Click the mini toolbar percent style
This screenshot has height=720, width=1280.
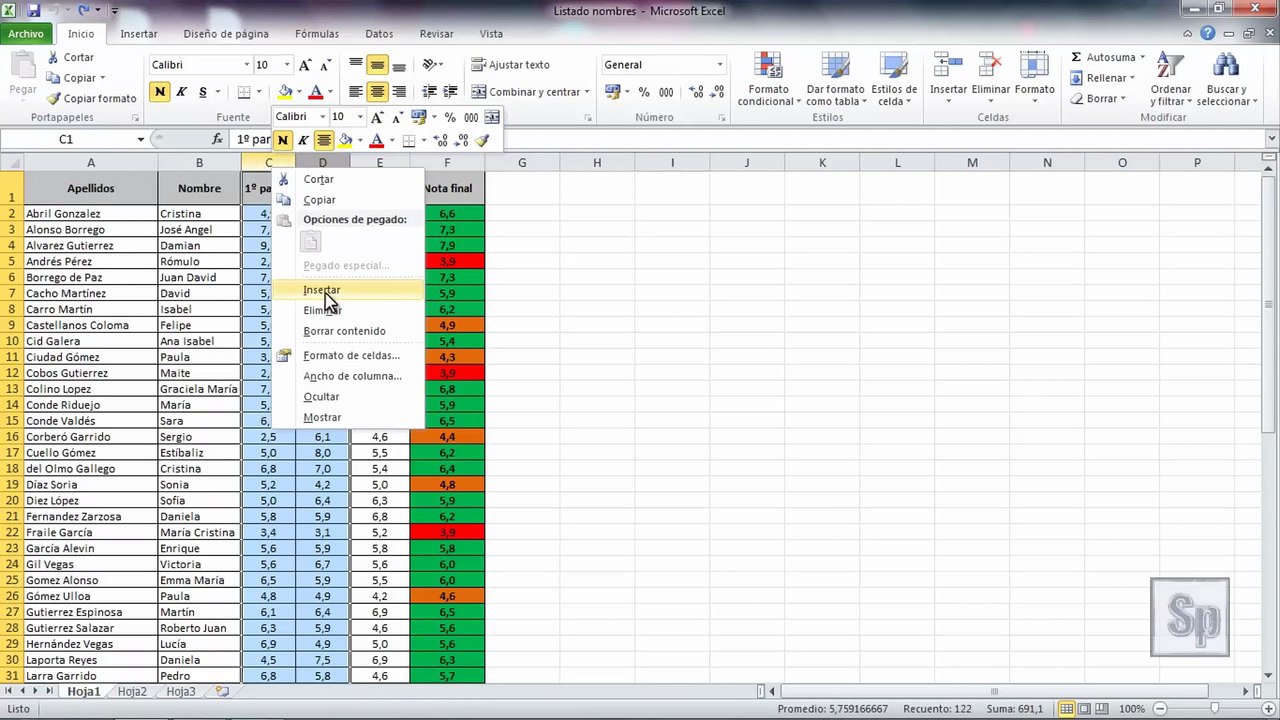pos(450,117)
